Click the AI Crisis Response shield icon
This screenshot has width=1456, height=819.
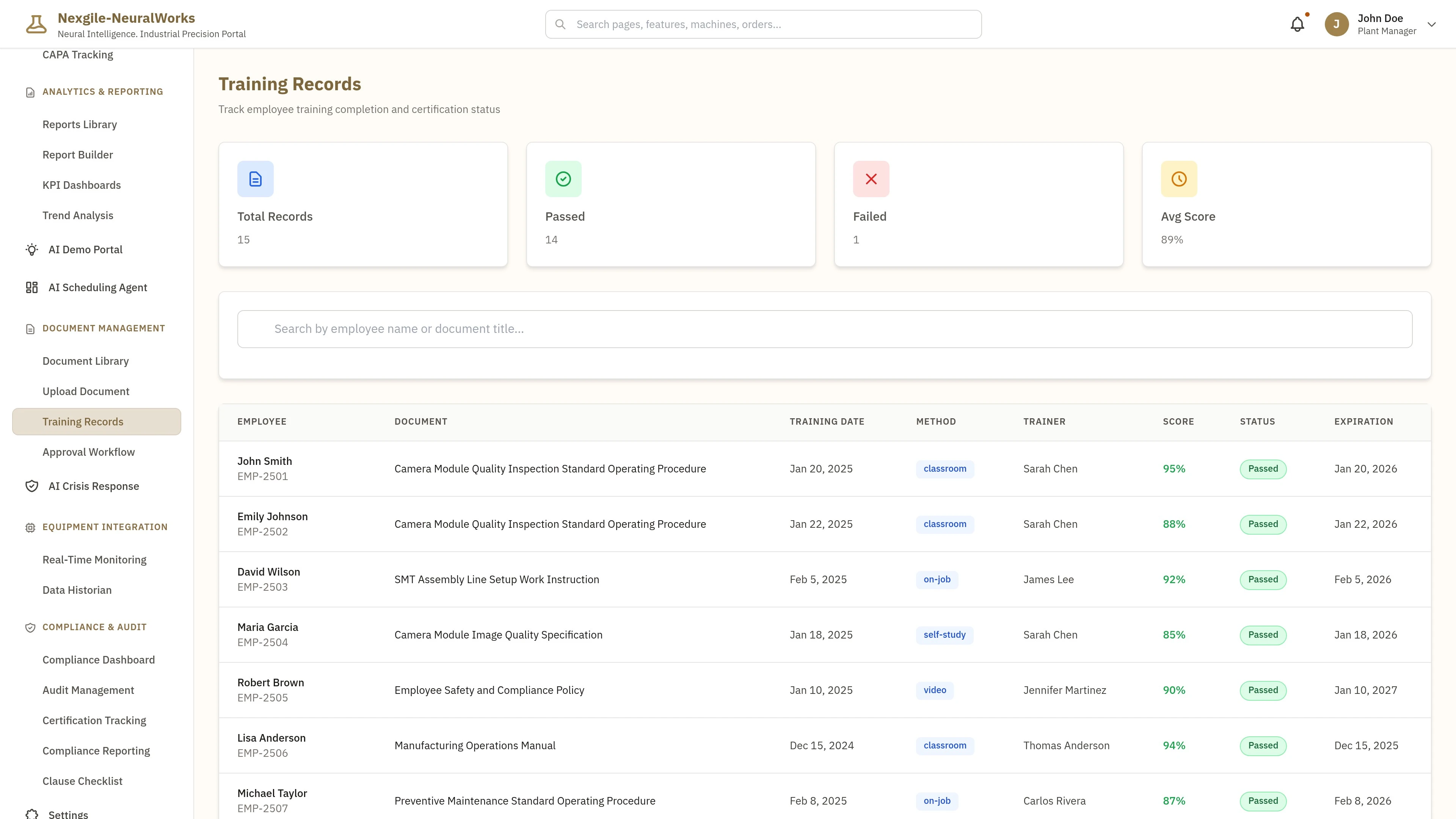31,485
